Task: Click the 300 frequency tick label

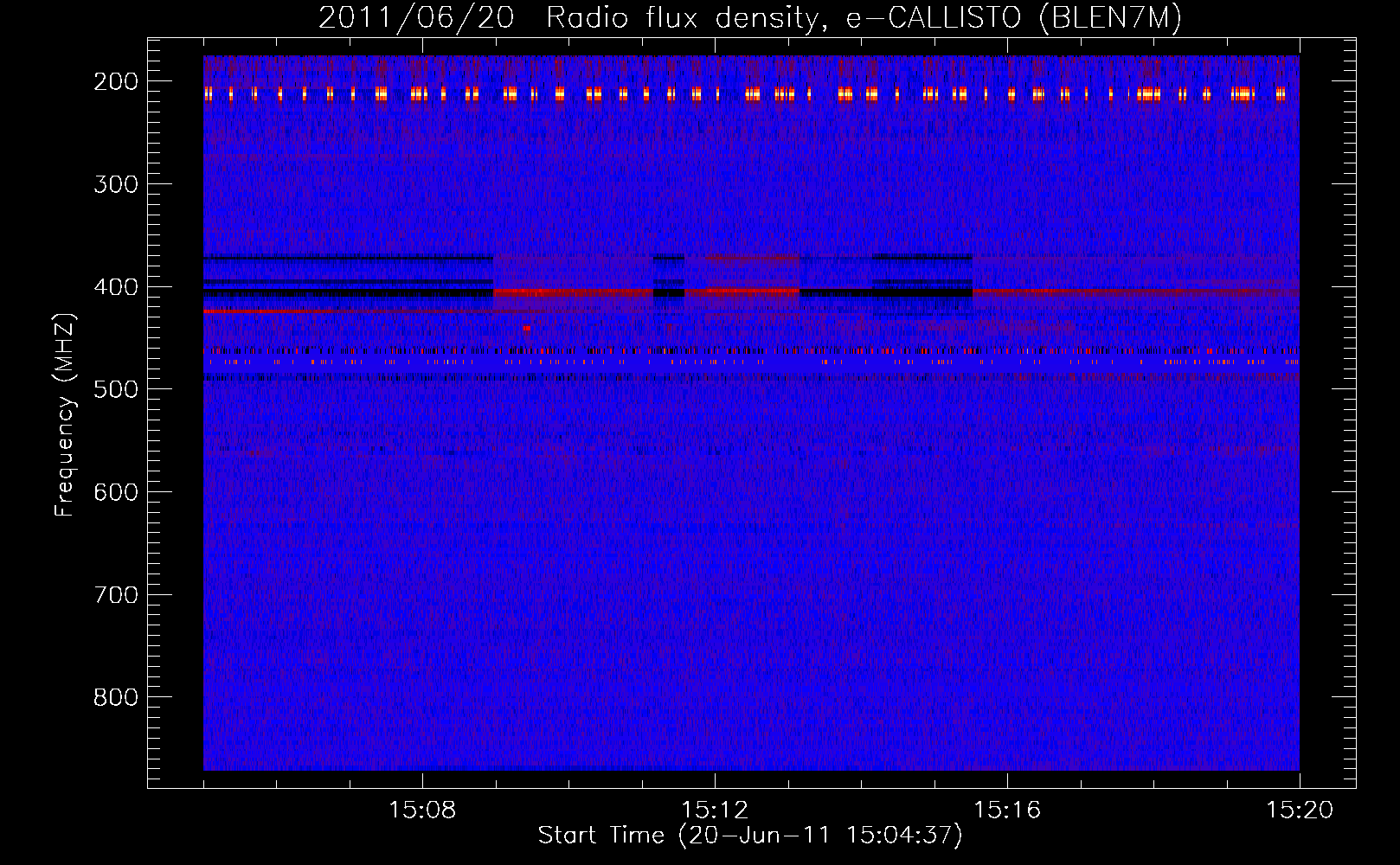Action: click(x=115, y=184)
